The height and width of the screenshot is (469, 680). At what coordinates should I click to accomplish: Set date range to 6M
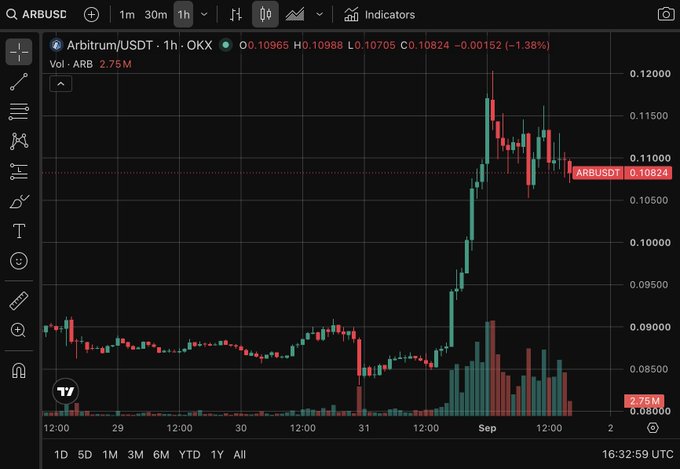[161, 455]
